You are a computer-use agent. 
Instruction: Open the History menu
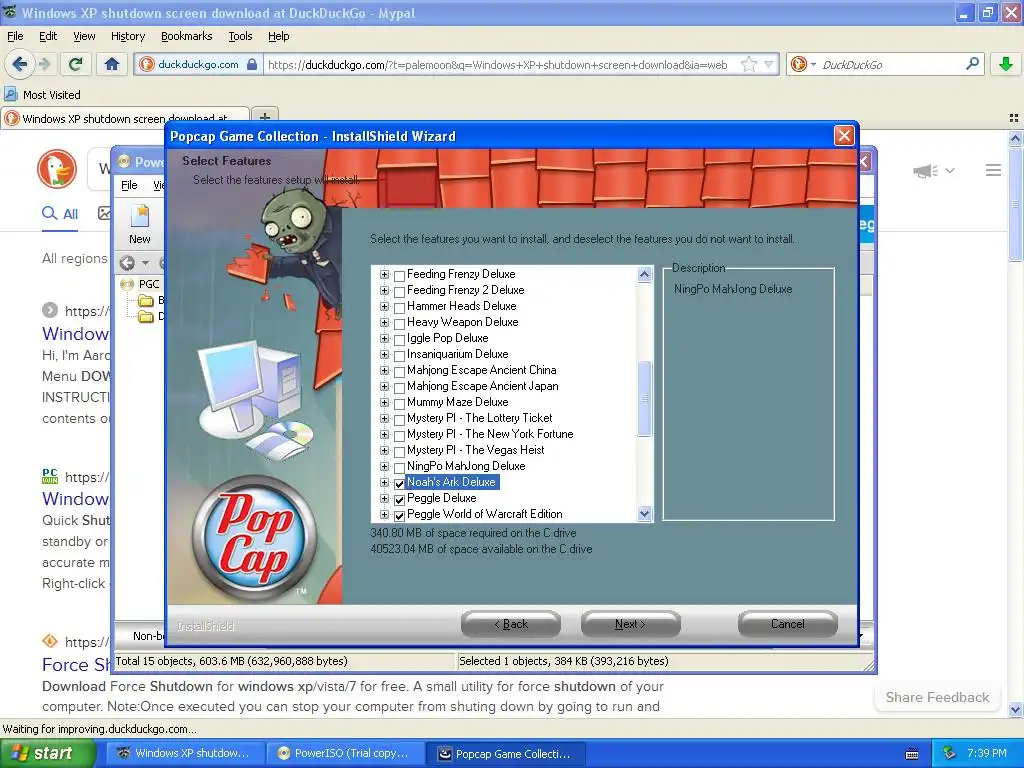click(x=127, y=36)
